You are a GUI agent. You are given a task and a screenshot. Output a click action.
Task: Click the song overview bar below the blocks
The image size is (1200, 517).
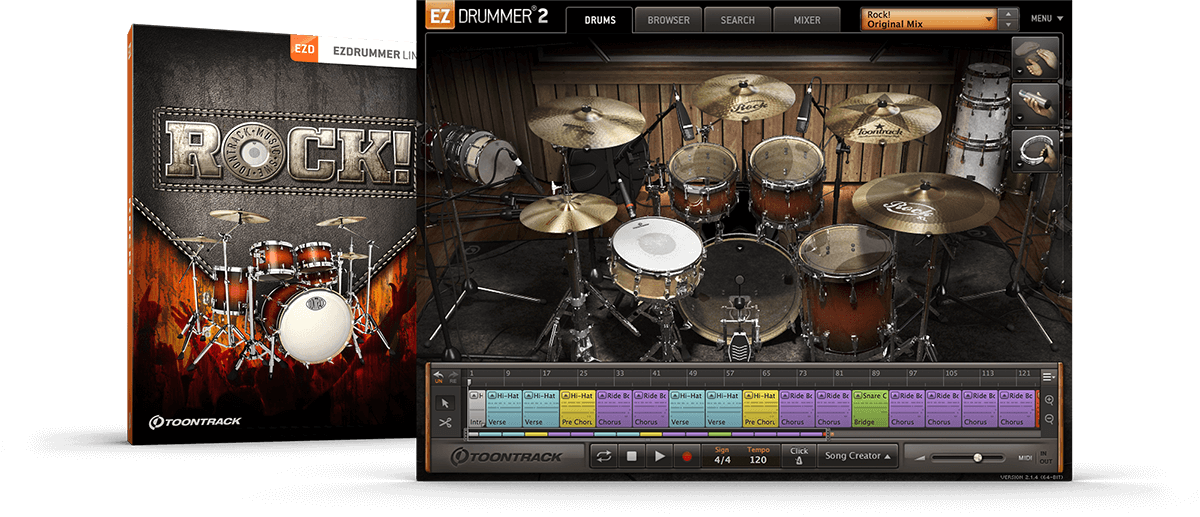click(648, 434)
